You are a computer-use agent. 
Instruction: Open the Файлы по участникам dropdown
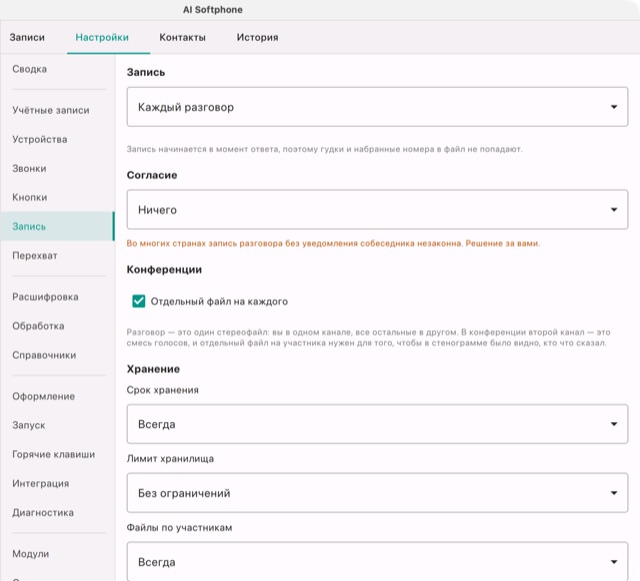click(377, 561)
